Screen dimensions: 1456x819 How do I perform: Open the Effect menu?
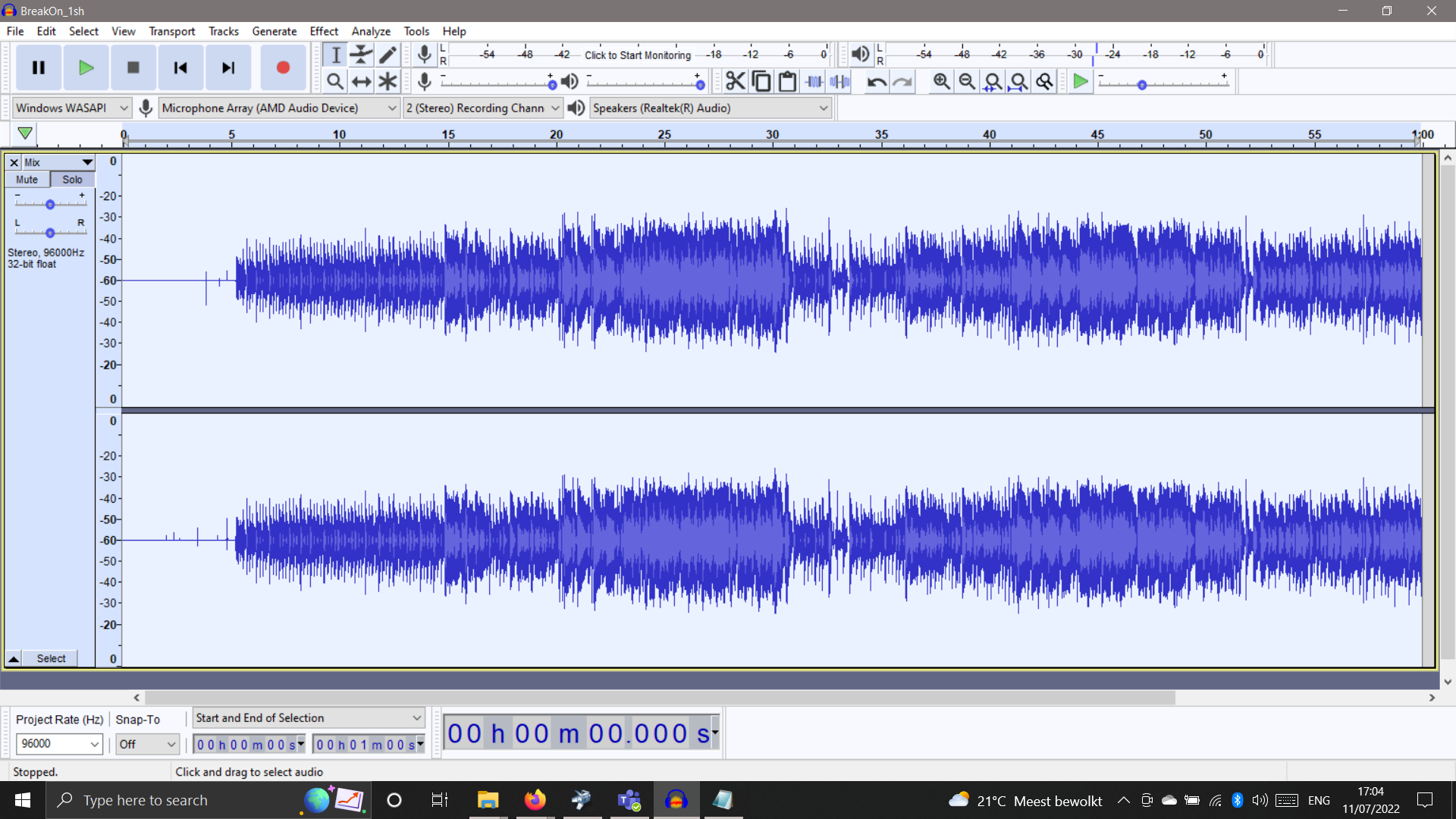tap(324, 31)
